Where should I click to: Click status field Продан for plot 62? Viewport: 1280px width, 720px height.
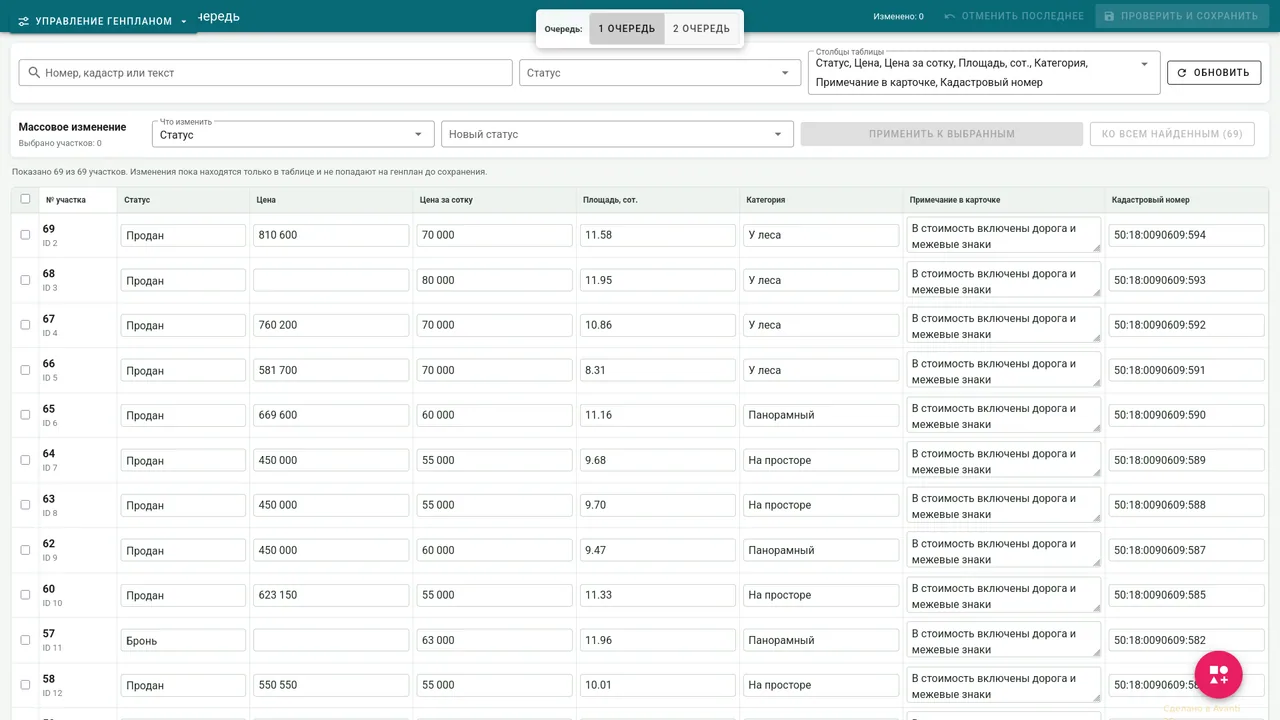tap(183, 550)
